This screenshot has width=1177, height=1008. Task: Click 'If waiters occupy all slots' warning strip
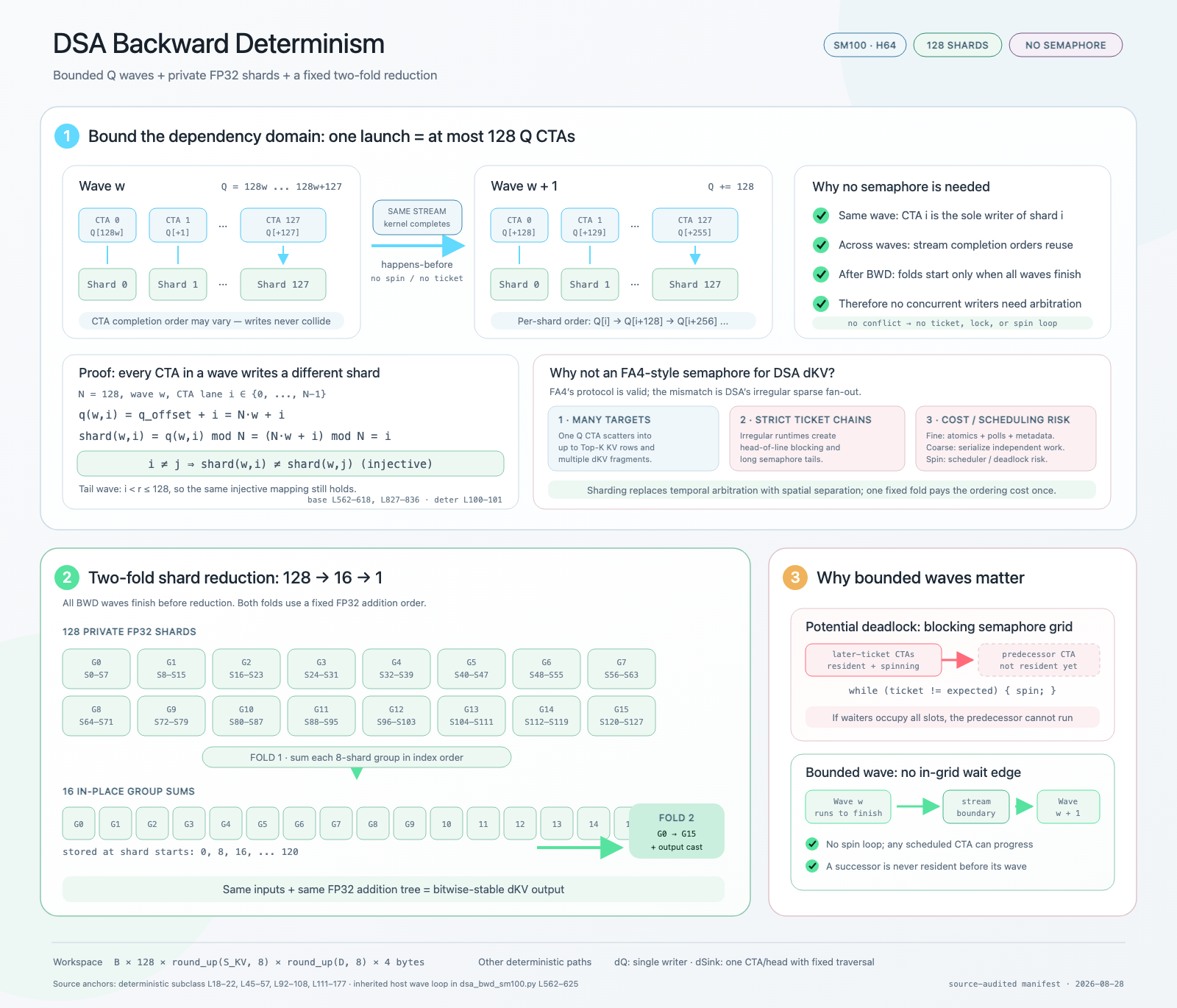point(953,717)
